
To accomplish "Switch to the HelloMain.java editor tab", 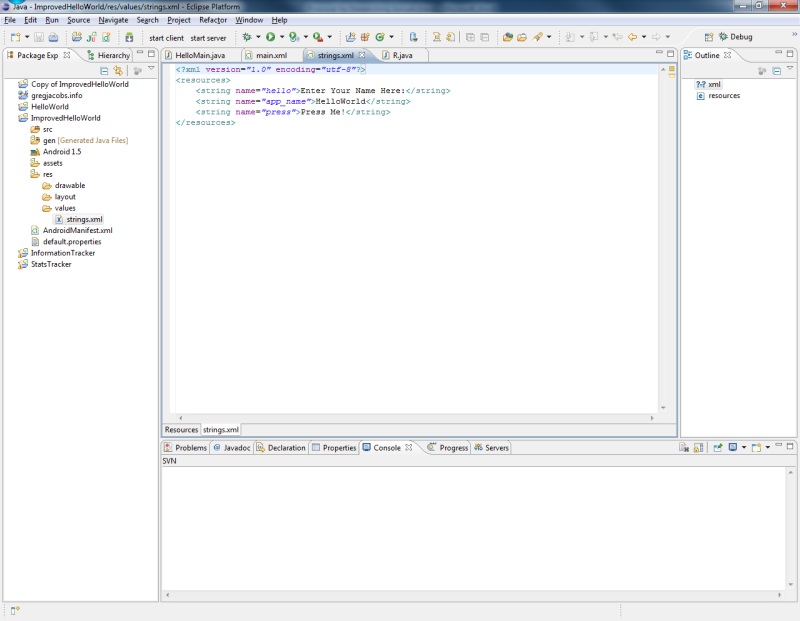I will (199, 55).
